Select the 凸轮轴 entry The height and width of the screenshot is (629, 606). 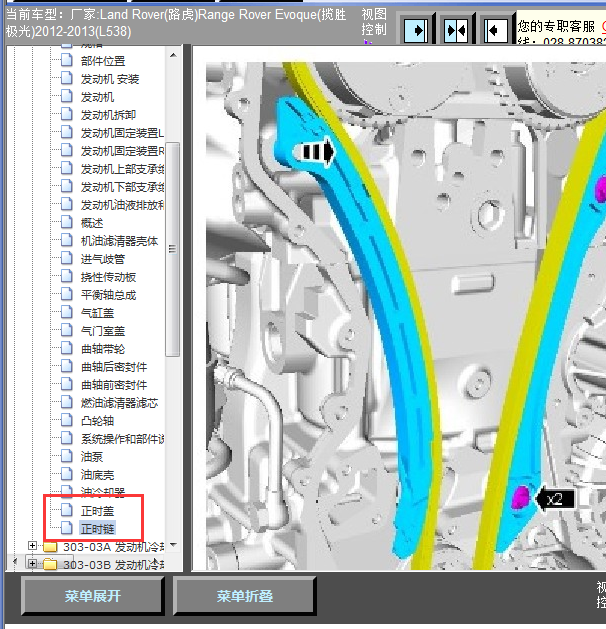pyautogui.click(x=97, y=421)
